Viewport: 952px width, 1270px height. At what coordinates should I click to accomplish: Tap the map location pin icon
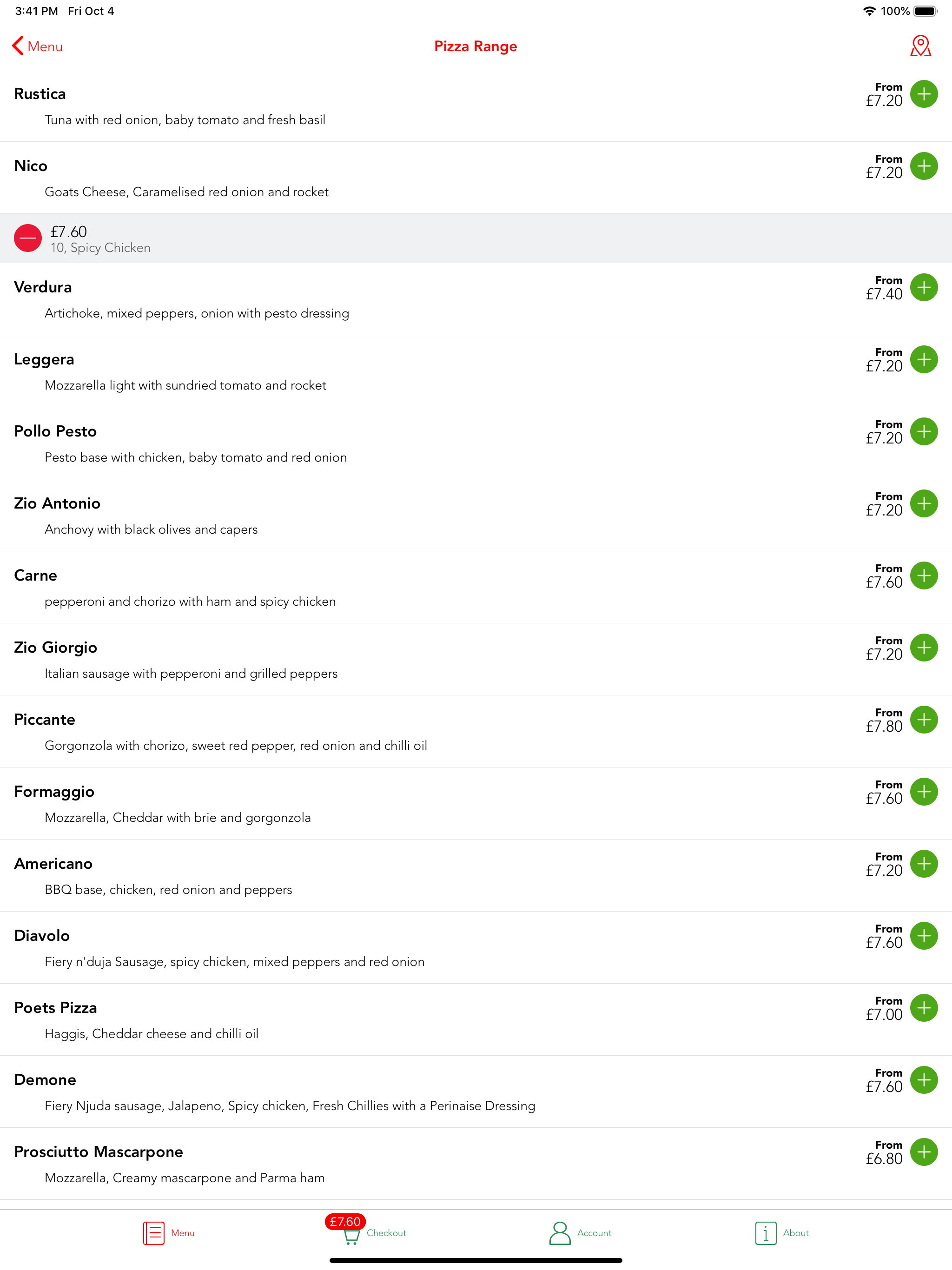click(920, 46)
